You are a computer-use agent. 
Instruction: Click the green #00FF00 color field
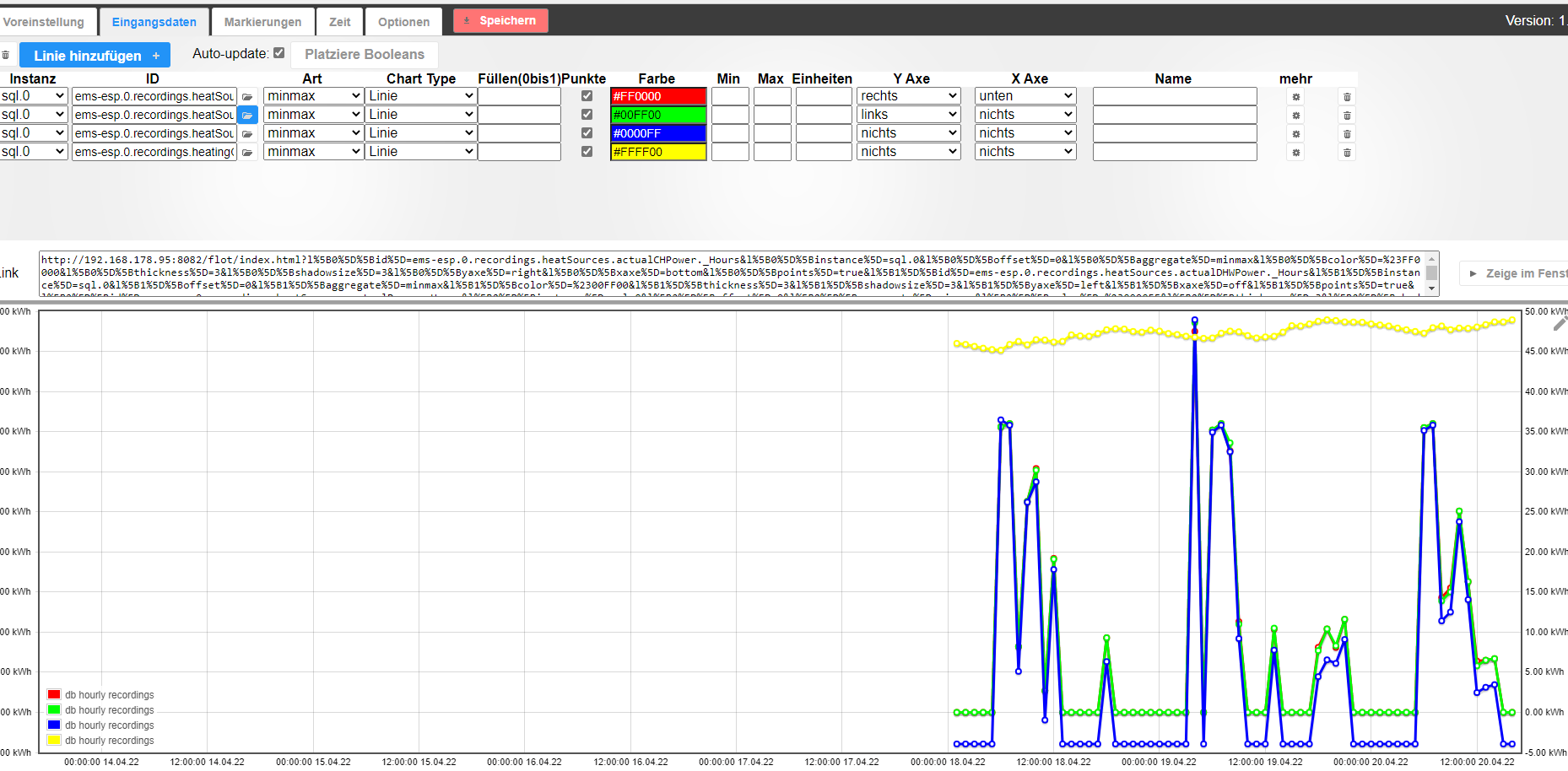click(x=658, y=115)
